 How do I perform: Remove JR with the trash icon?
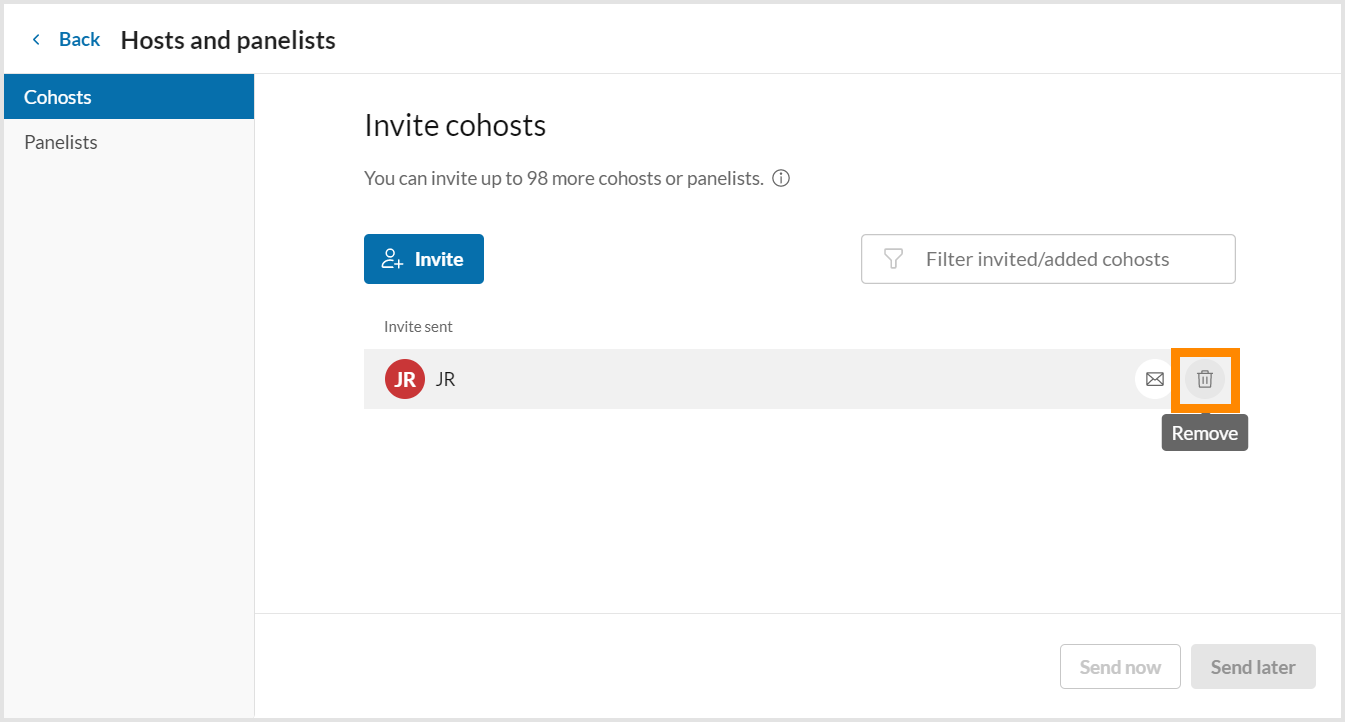click(x=1205, y=379)
